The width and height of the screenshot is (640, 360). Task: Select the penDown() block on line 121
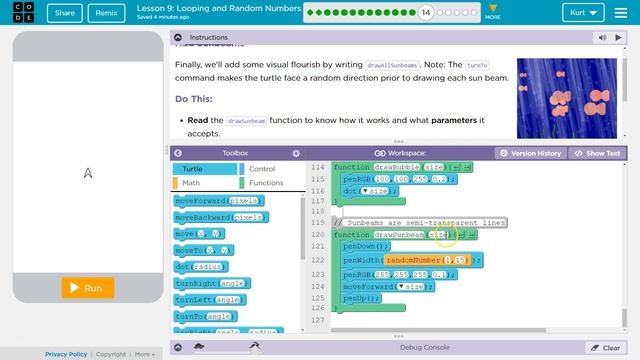click(366, 246)
